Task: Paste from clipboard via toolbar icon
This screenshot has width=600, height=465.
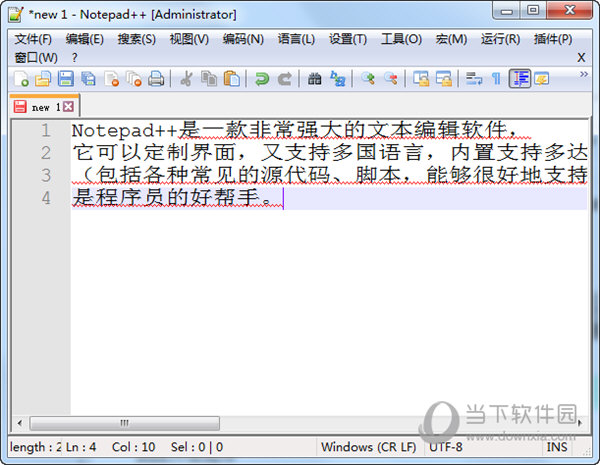Action: [x=232, y=79]
